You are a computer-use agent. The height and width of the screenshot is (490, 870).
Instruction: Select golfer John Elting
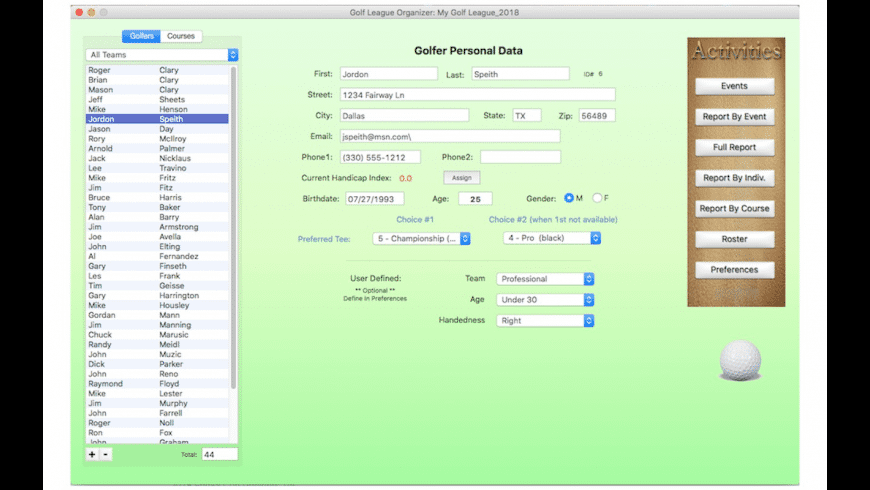tap(157, 247)
